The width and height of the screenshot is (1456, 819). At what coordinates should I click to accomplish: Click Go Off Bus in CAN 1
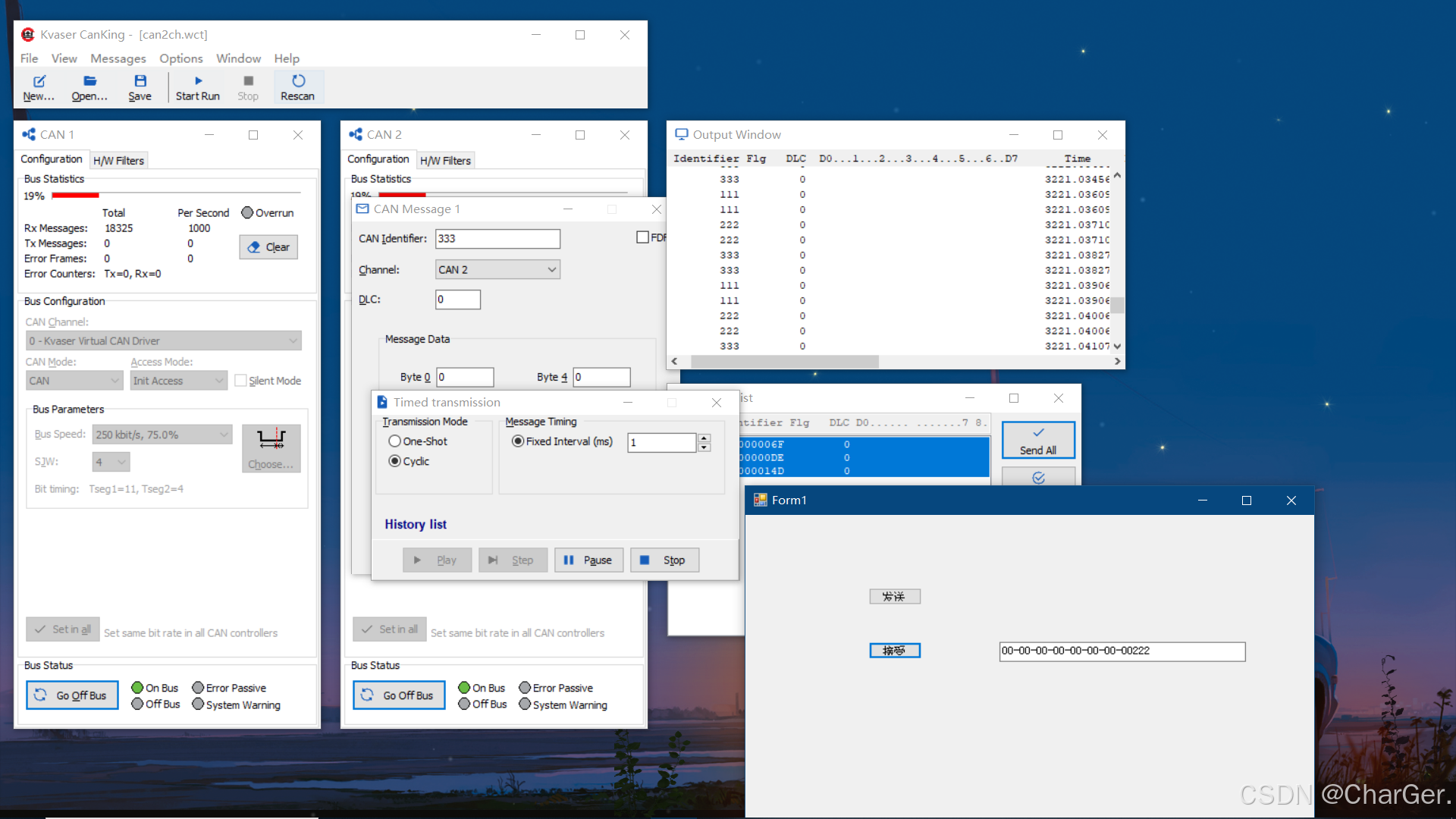tap(72, 695)
